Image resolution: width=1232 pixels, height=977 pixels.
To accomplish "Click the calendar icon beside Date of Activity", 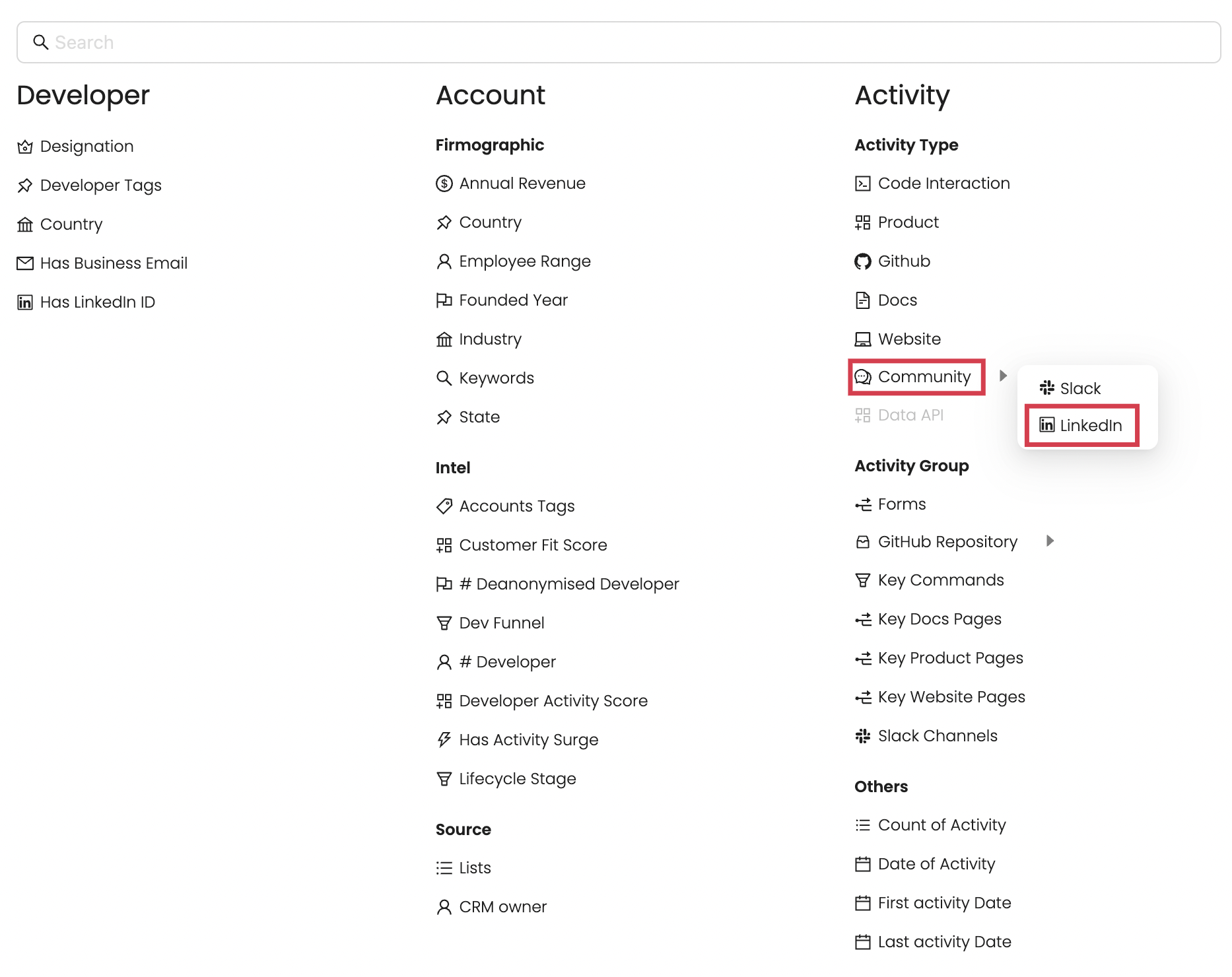I will pyautogui.click(x=862, y=864).
